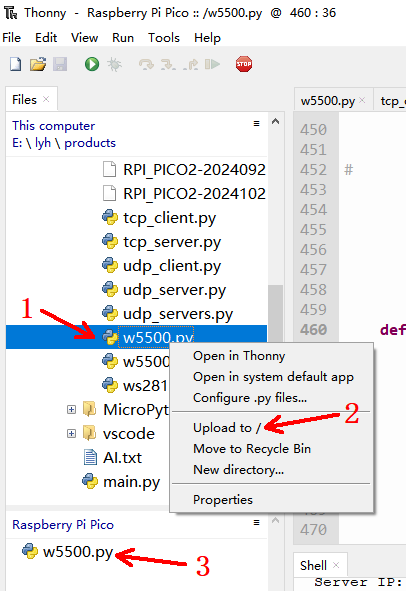
Task: Expand the MicroPyt folder tree node
Action: [x=71, y=409]
